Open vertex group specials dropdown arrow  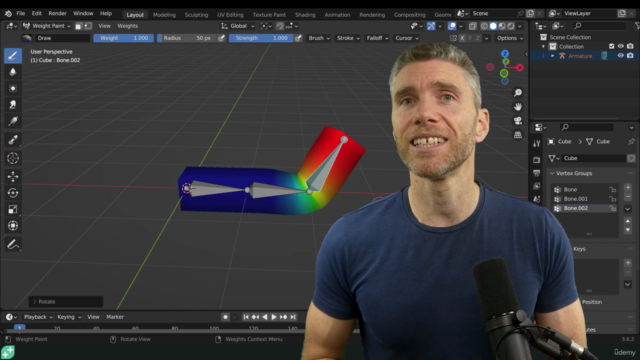(x=628, y=209)
